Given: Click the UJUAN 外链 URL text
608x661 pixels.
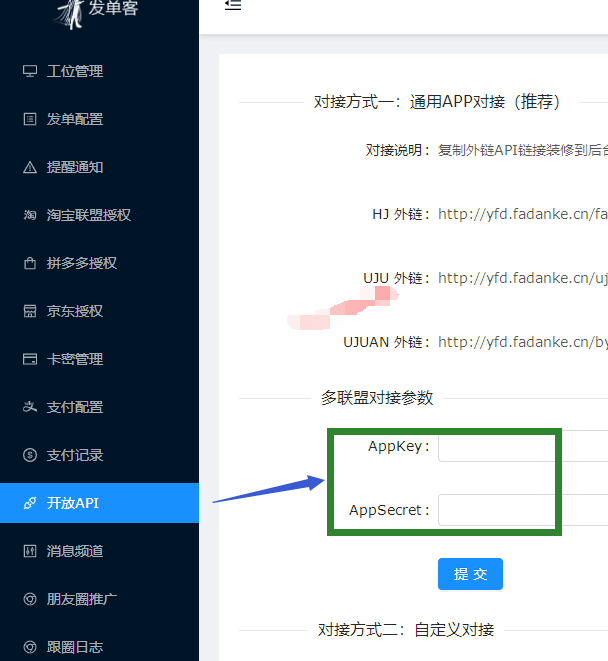Looking at the screenshot, I should 523,342.
